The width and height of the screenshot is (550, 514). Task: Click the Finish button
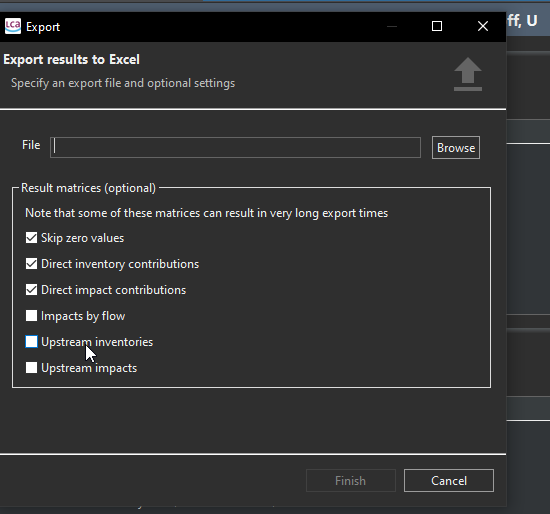click(351, 481)
